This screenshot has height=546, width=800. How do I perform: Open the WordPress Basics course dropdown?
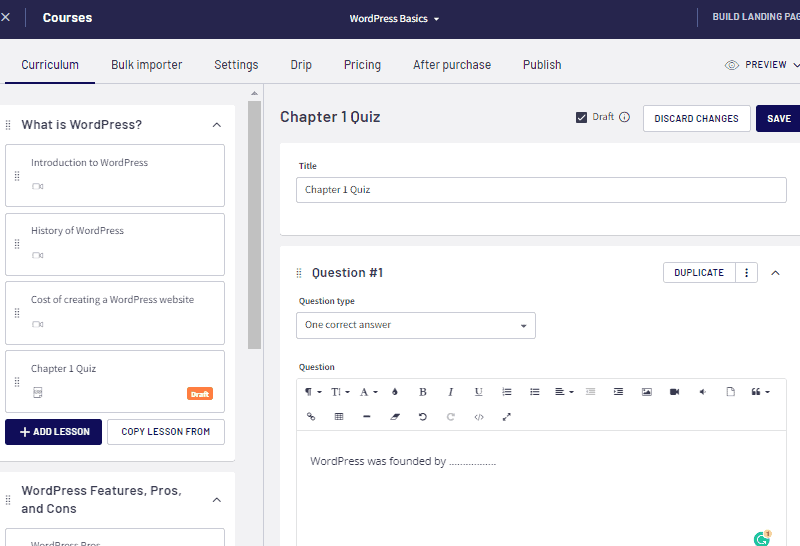(394, 19)
